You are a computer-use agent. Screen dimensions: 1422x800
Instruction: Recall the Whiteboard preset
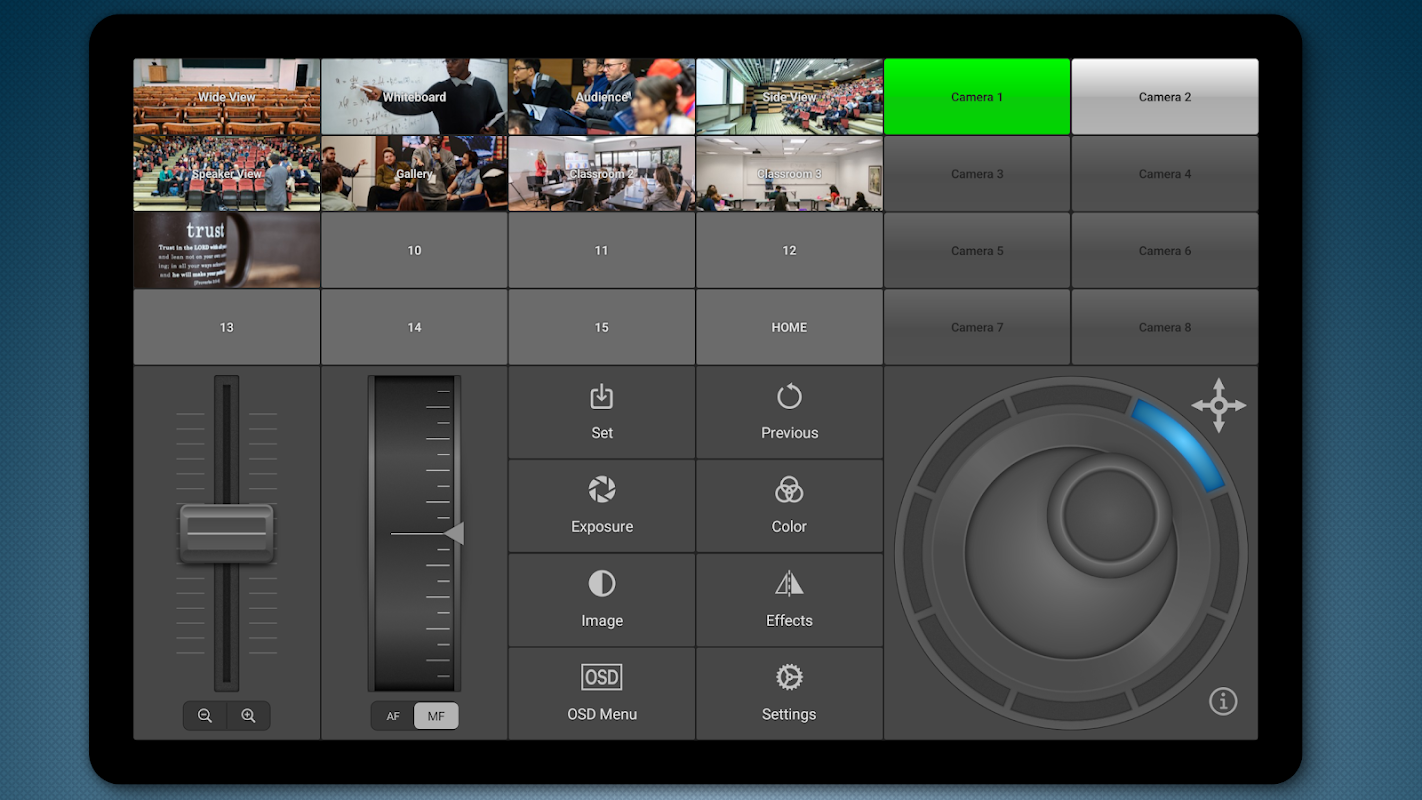(414, 97)
